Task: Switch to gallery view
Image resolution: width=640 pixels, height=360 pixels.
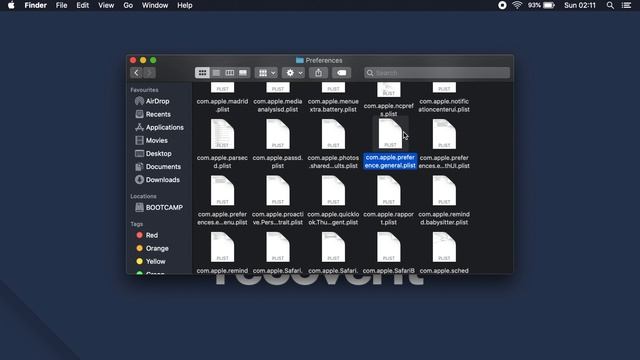Action: (243, 73)
